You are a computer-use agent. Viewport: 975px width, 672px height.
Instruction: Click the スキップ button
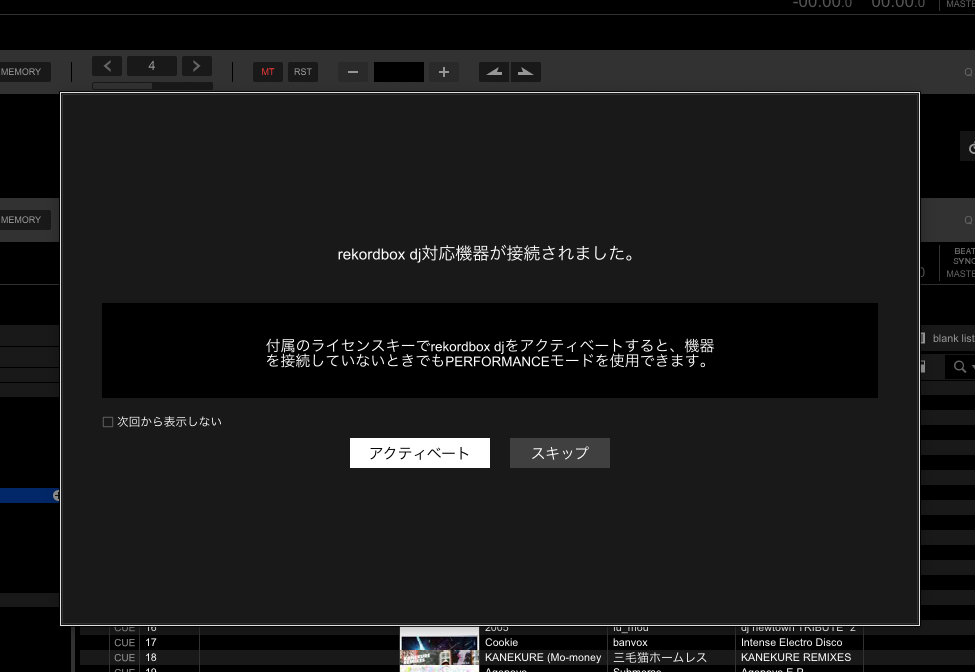(560, 453)
